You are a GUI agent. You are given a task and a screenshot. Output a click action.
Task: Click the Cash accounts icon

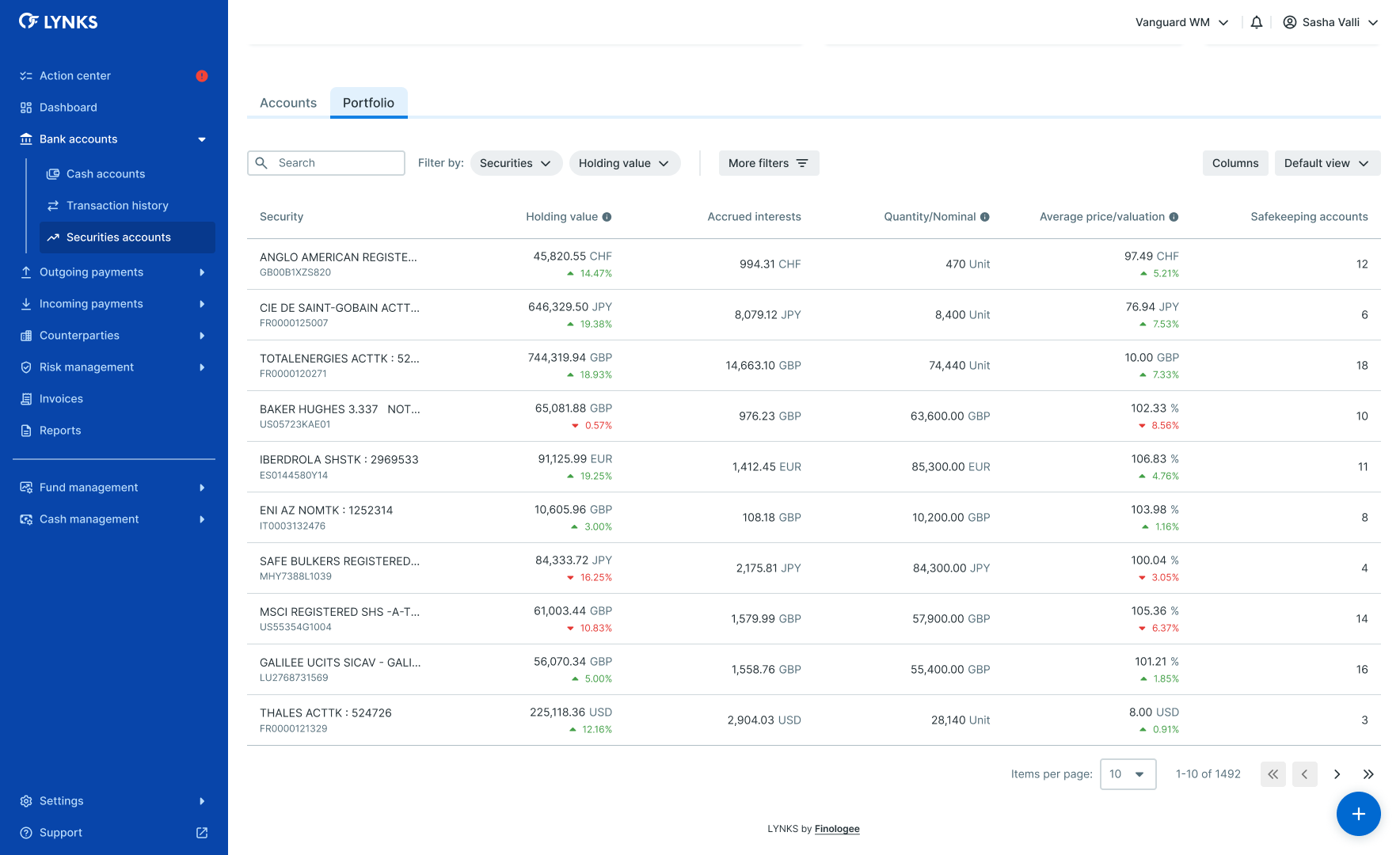click(x=53, y=174)
